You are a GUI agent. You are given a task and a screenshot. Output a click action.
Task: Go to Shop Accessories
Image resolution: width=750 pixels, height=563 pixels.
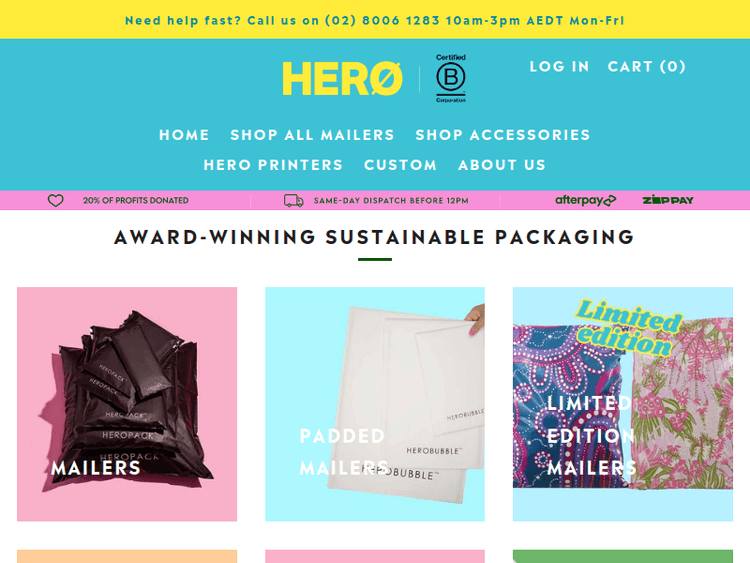(503, 135)
